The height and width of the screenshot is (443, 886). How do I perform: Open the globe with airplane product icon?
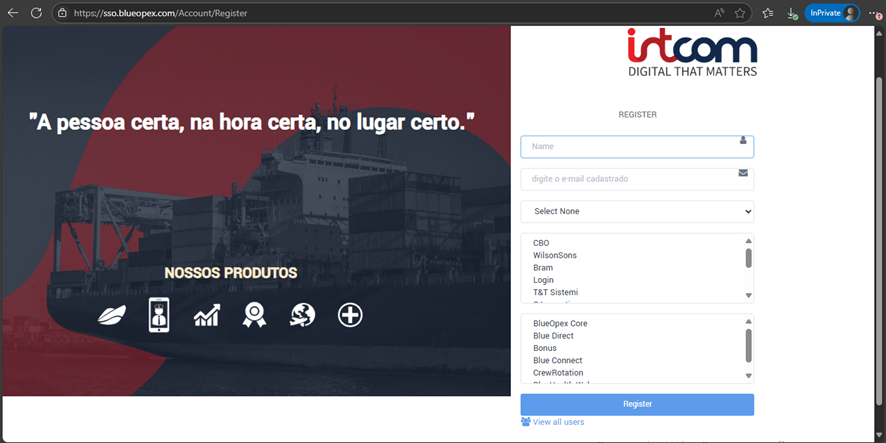(302, 315)
